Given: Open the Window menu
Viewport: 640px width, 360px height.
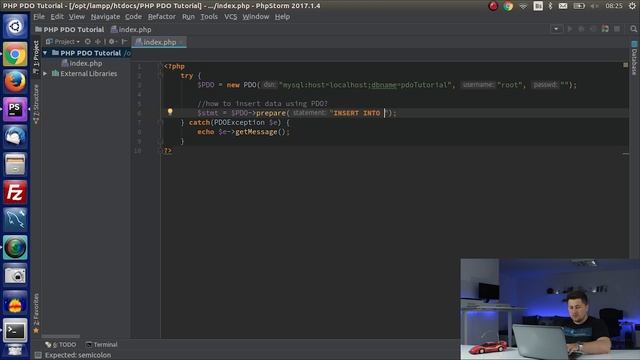Looking at the screenshot, I should 256,17.
